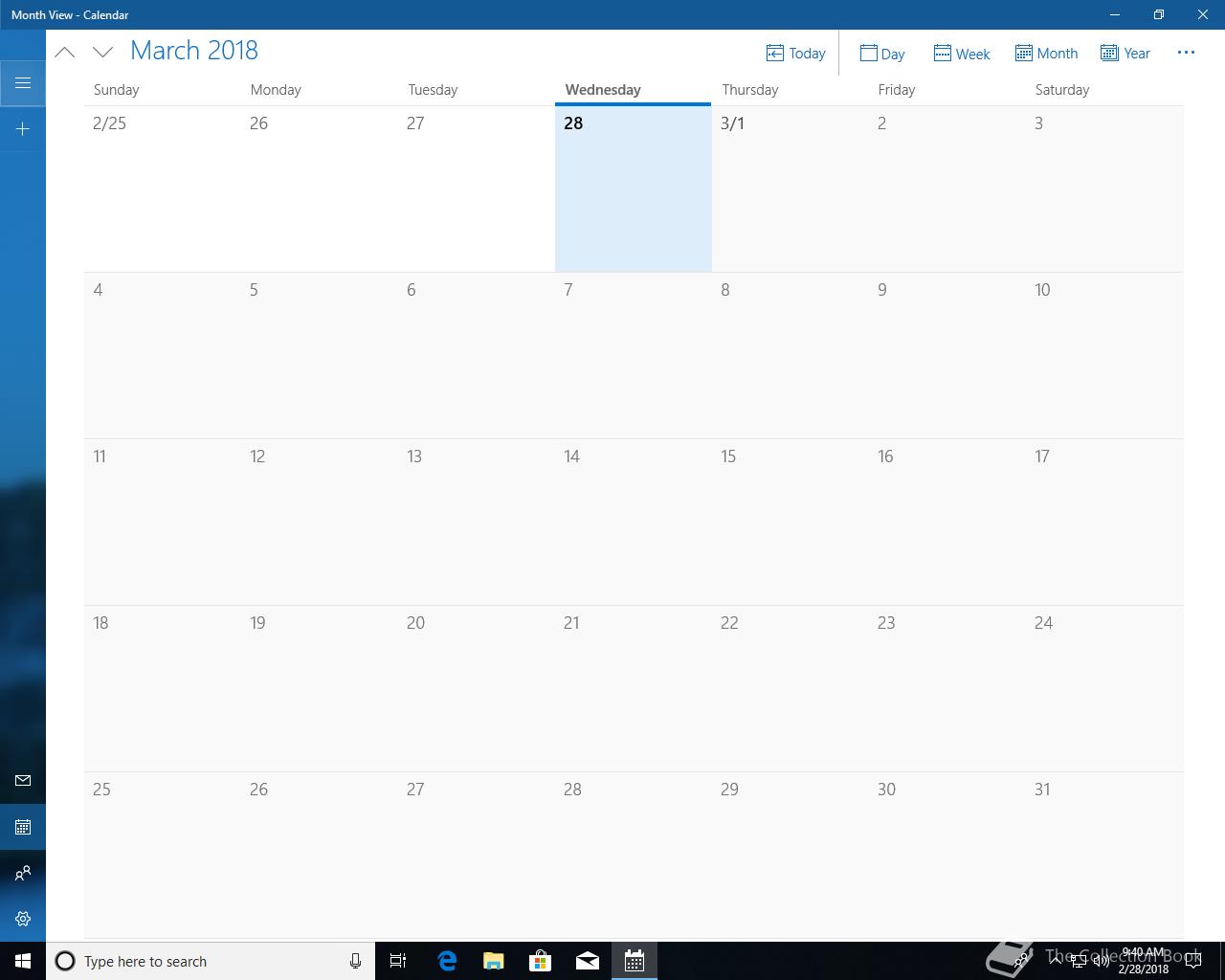Click day 30 in the calendar
The width and height of the screenshot is (1225, 980).
pos(947,855)
